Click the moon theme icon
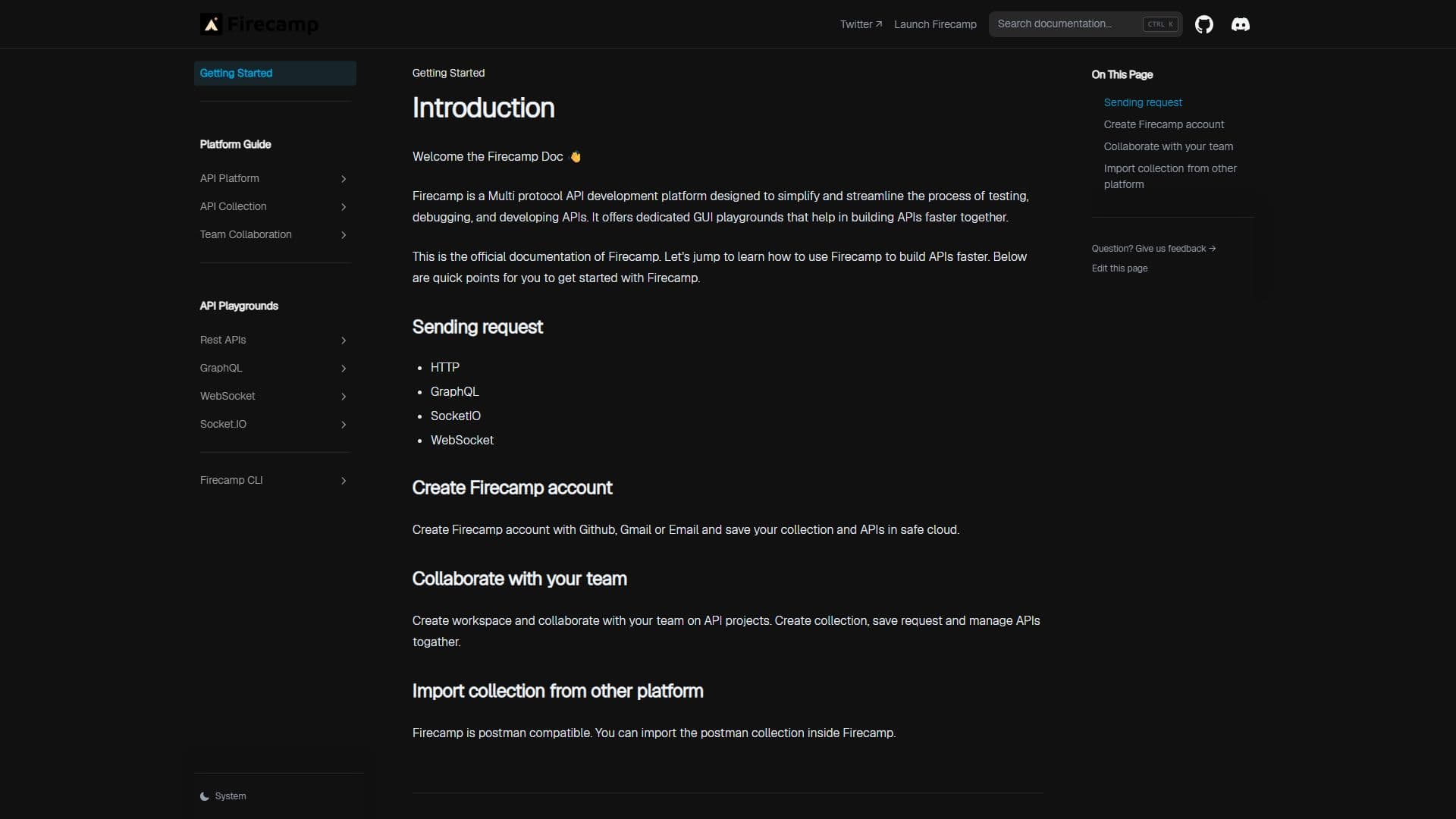This screenshot has width=1456, height=819. point(205,796)
